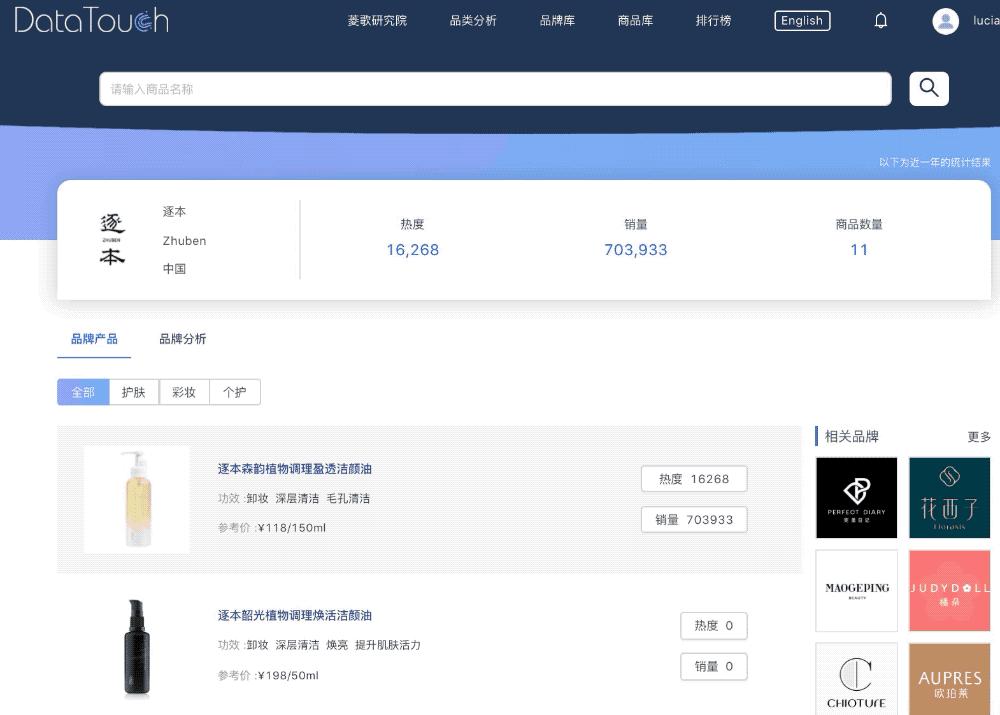Click the search magnifier icon
This screenshot has height=715, width=1000.
pyautogui.click(x=928, y=88)
